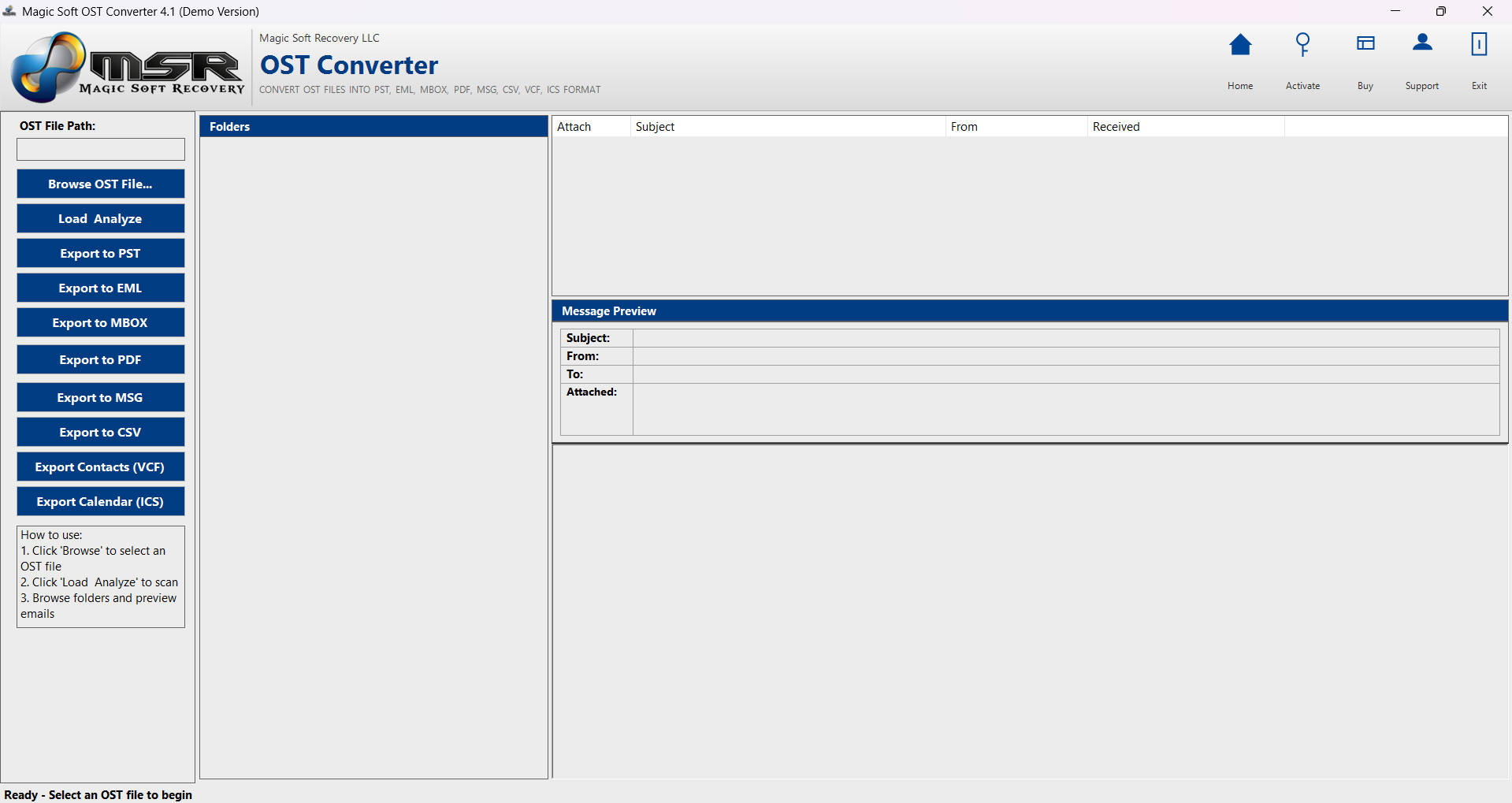Screen dimensions: 1512x803
Task: Click the Subject: field in preview
Action: pyautogui.click(x=1066, y=338)
